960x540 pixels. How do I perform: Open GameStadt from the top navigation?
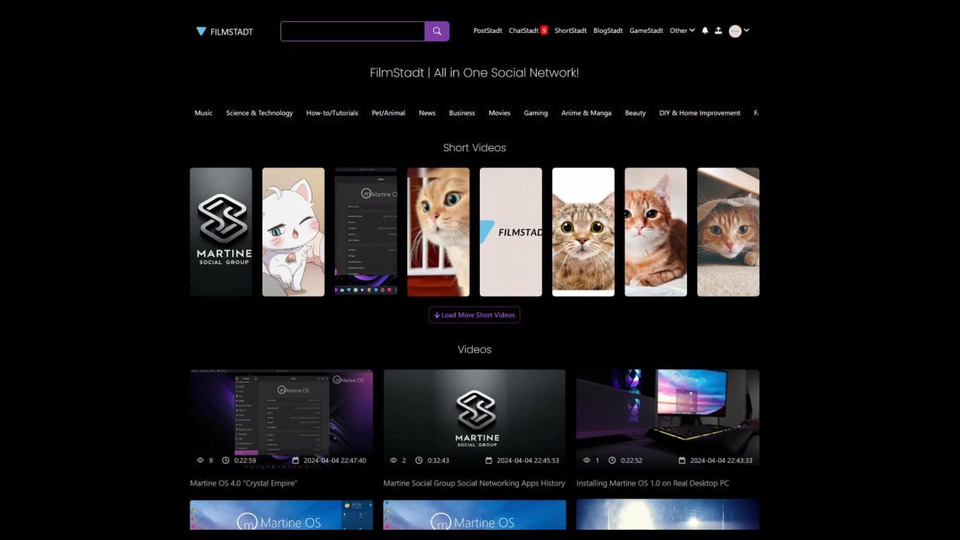(x=646, y=31)
